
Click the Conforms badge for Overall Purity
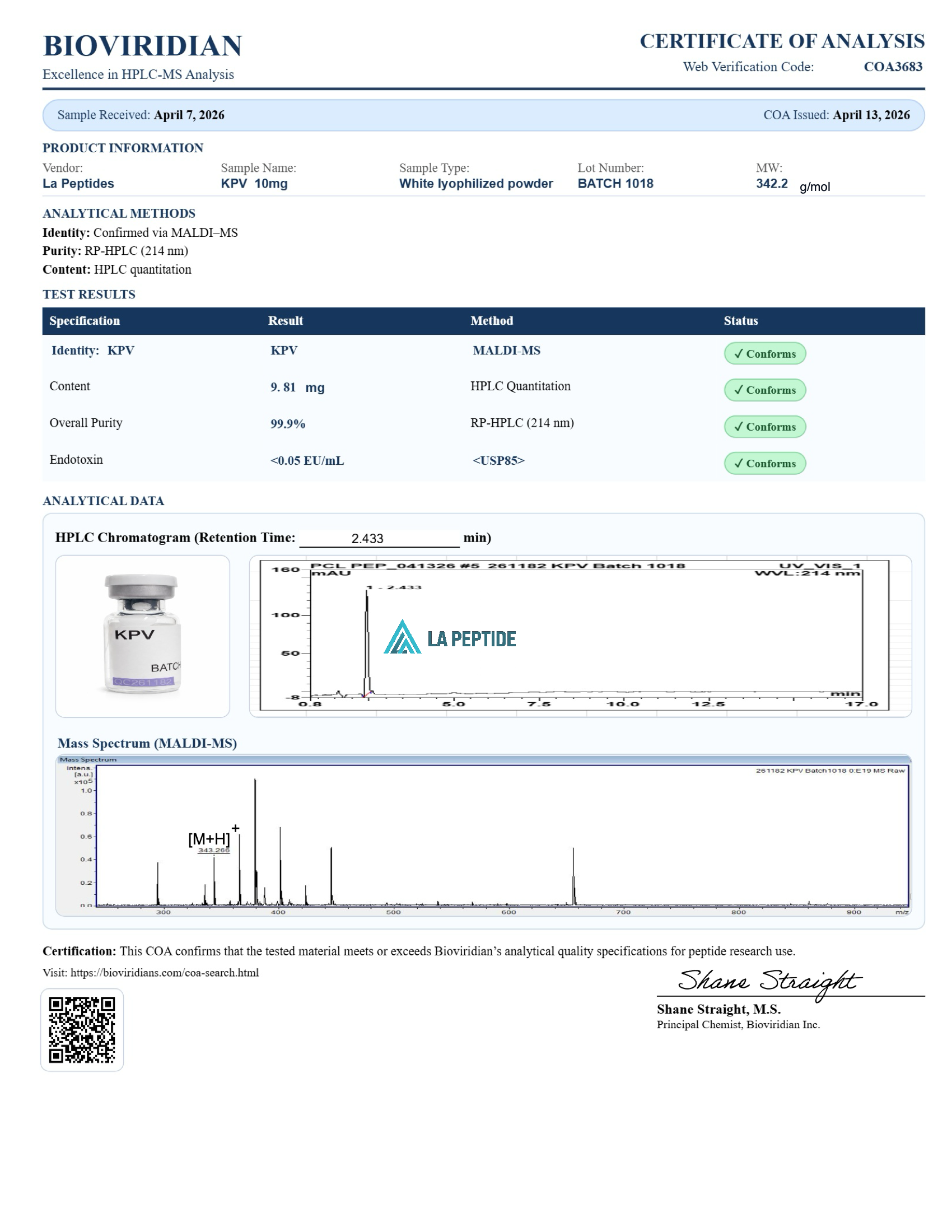pyautogui.click(x=764, y=427)
